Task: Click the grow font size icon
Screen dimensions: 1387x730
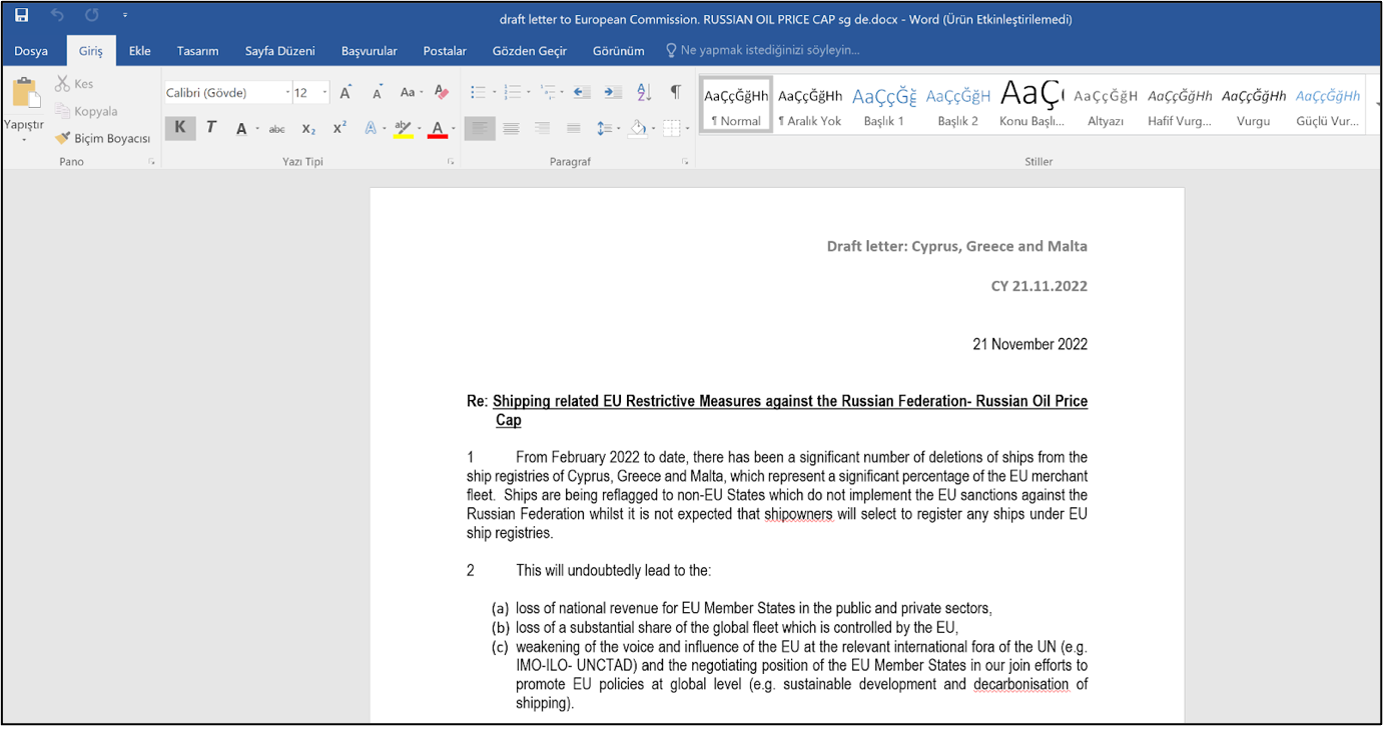Action: click(345, 92)
